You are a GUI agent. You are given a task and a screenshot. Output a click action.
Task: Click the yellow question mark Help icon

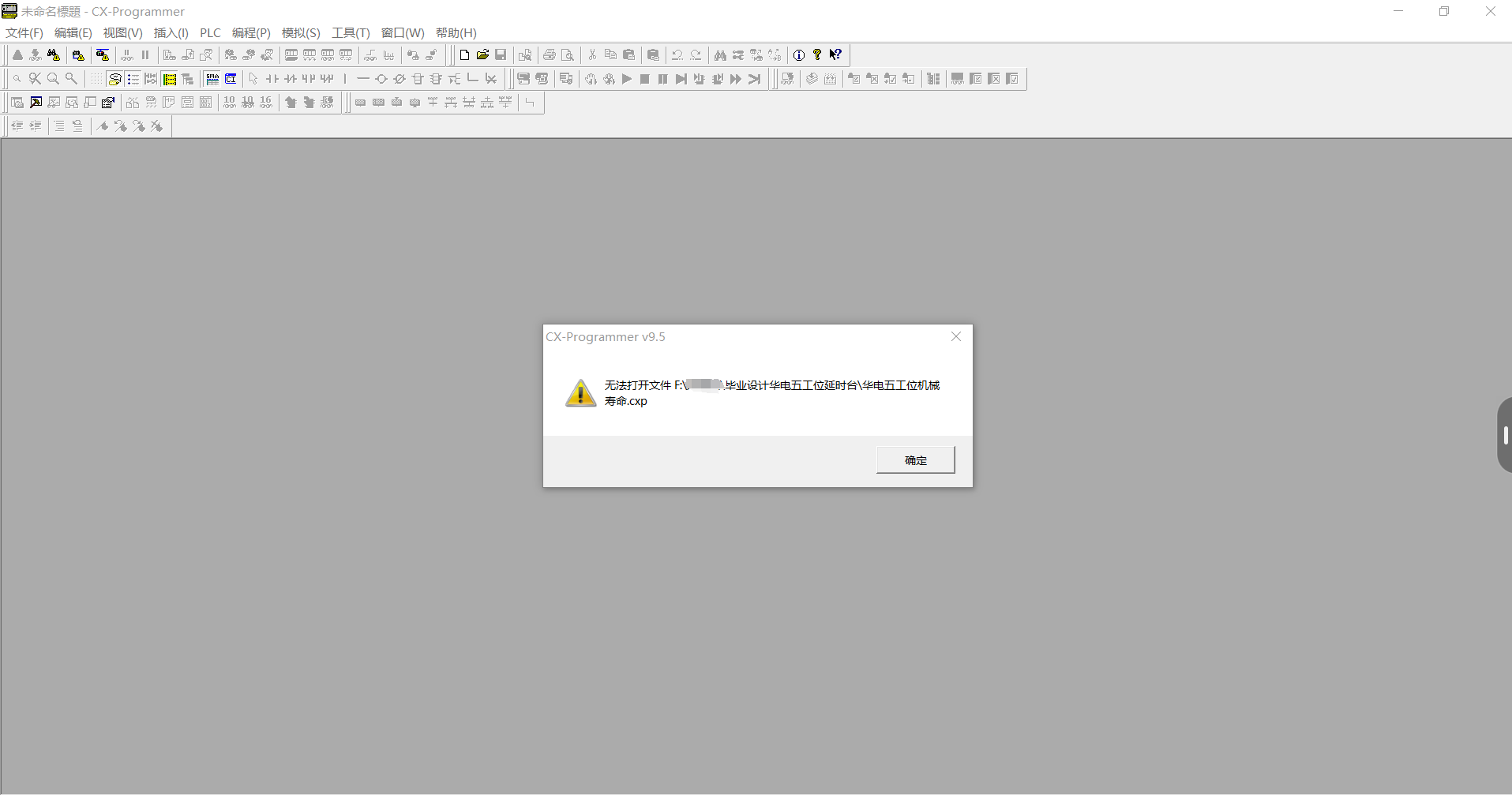click(x=817, y=55)
